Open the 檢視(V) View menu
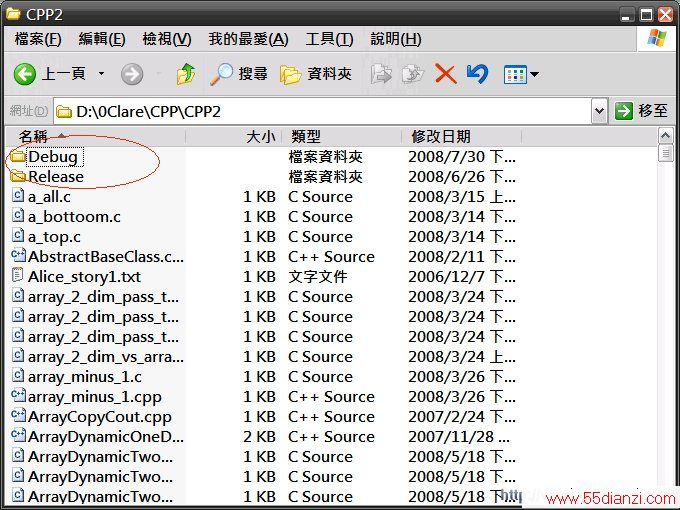The width and height of the screenshot is (680, 510). pyautogui.click(x=167, y=39)
